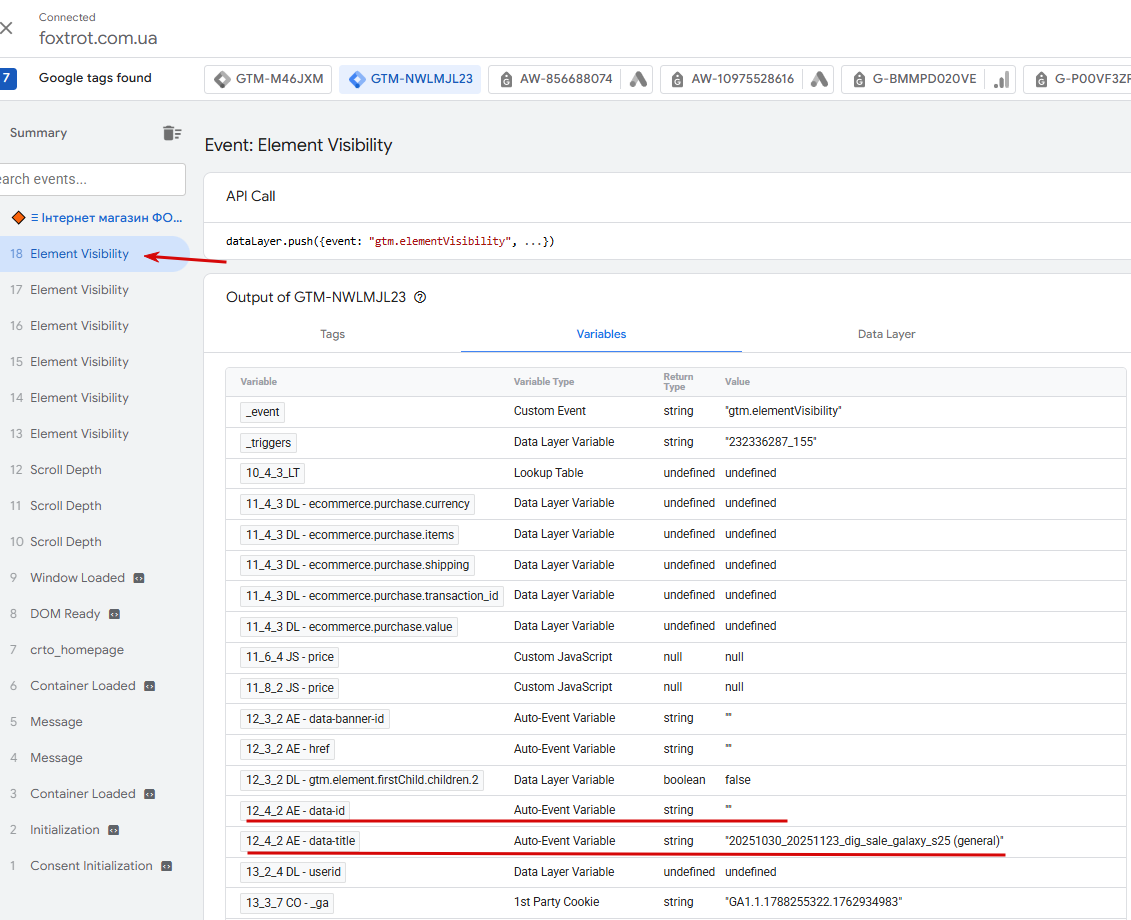
Task: Click the code icon beside Window Loaded
Action: [139, 578]
